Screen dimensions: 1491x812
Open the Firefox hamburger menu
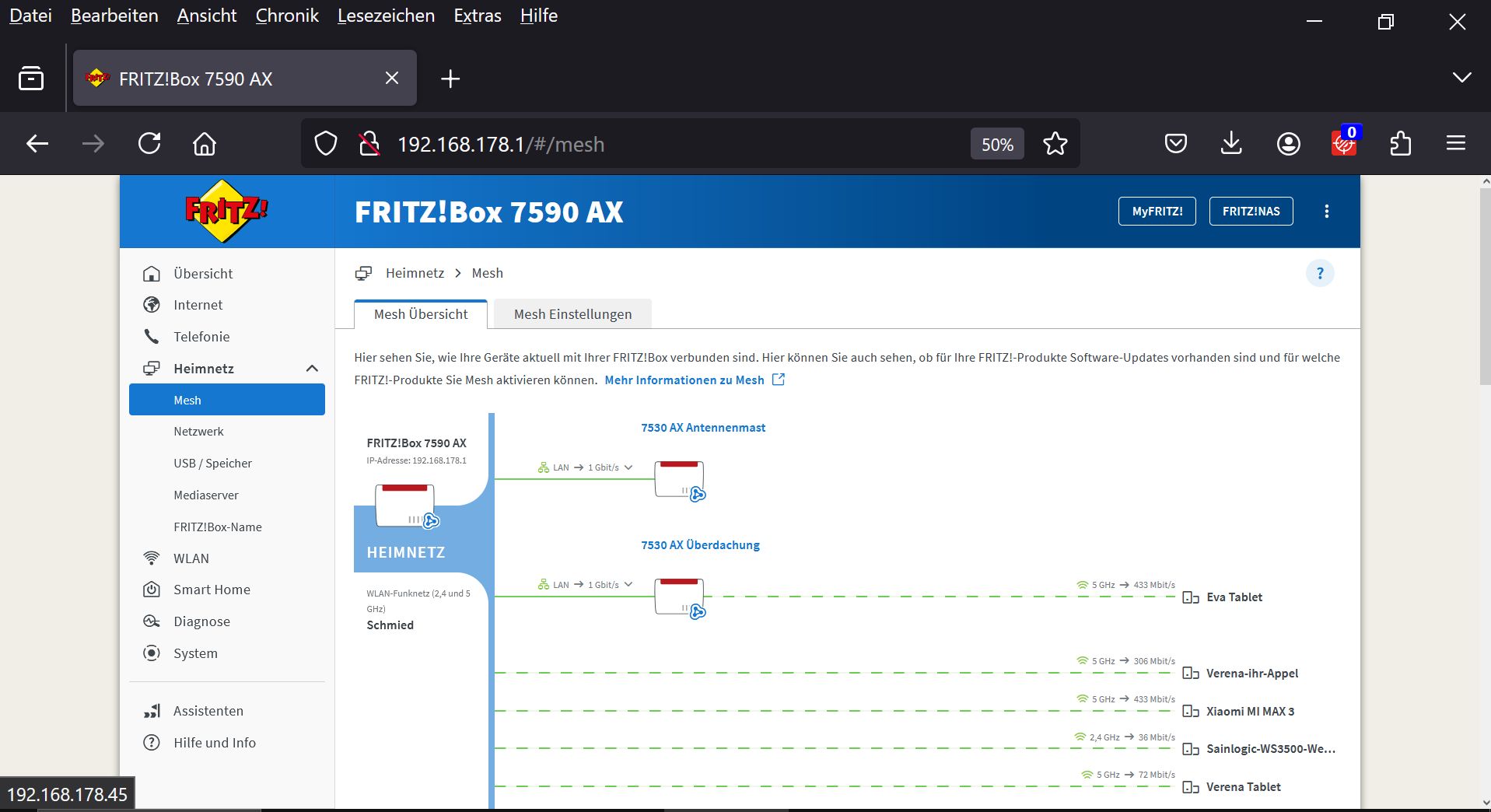click(x=1456, y=144)
